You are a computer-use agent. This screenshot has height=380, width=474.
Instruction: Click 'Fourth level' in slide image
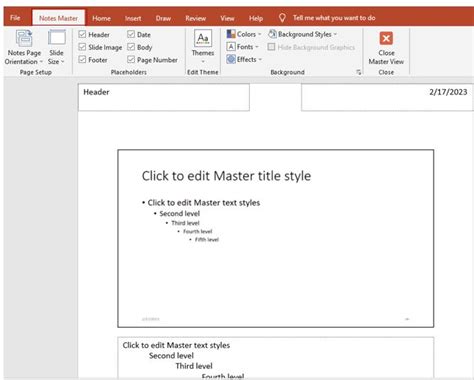pos(198,231)
